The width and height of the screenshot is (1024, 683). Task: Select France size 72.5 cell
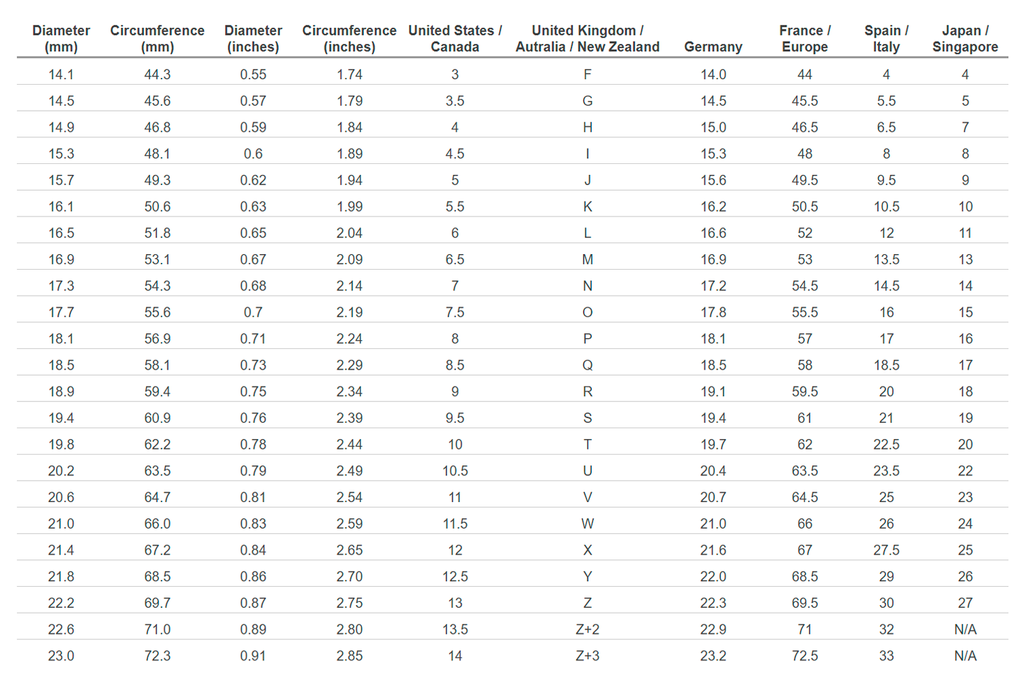pyautogui.click(x=805, y=656)
